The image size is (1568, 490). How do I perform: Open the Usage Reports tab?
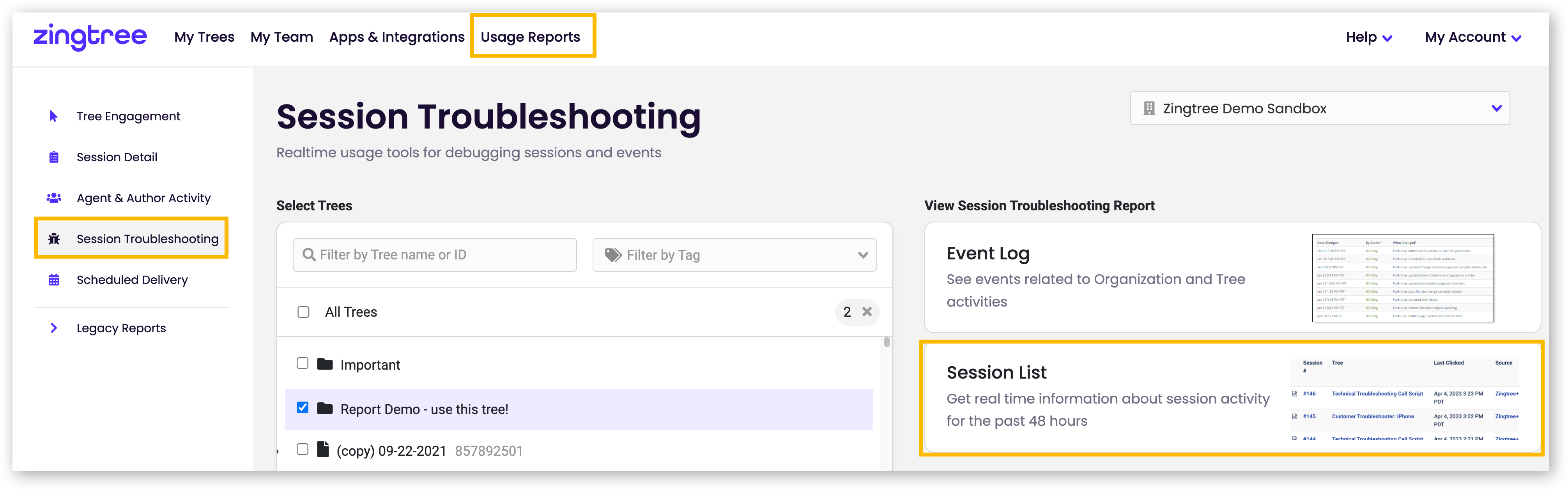pyautogui.click(x=530, y=37)
